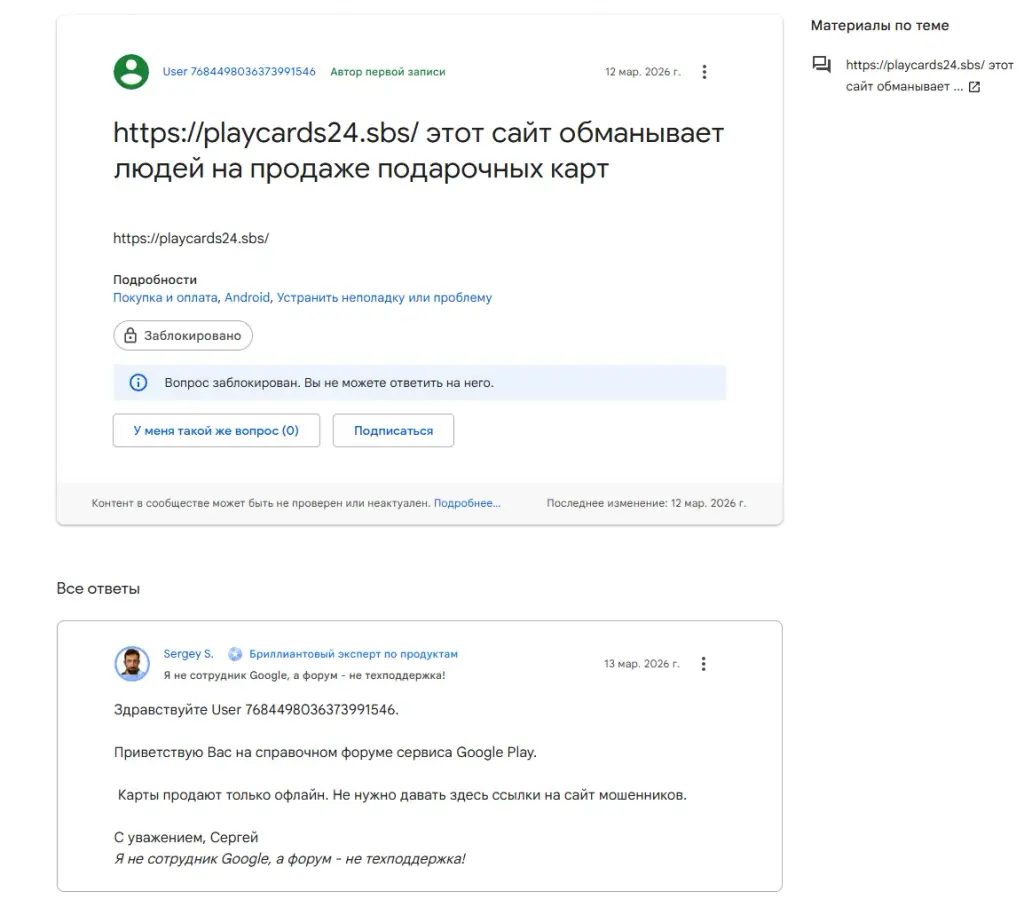
Task: Open the original post's three-dot options menu
Action: [704, 72]
